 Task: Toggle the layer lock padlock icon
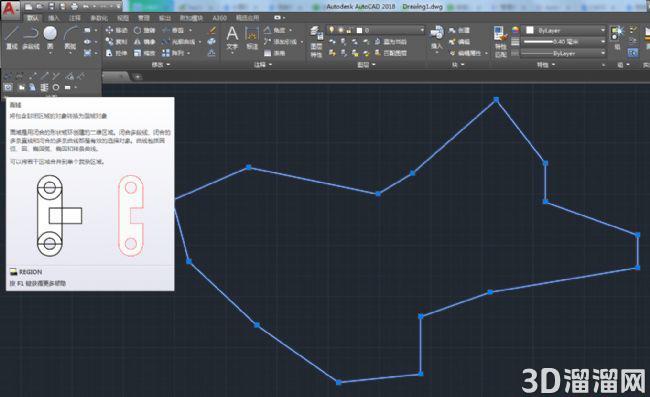point(349,30)
